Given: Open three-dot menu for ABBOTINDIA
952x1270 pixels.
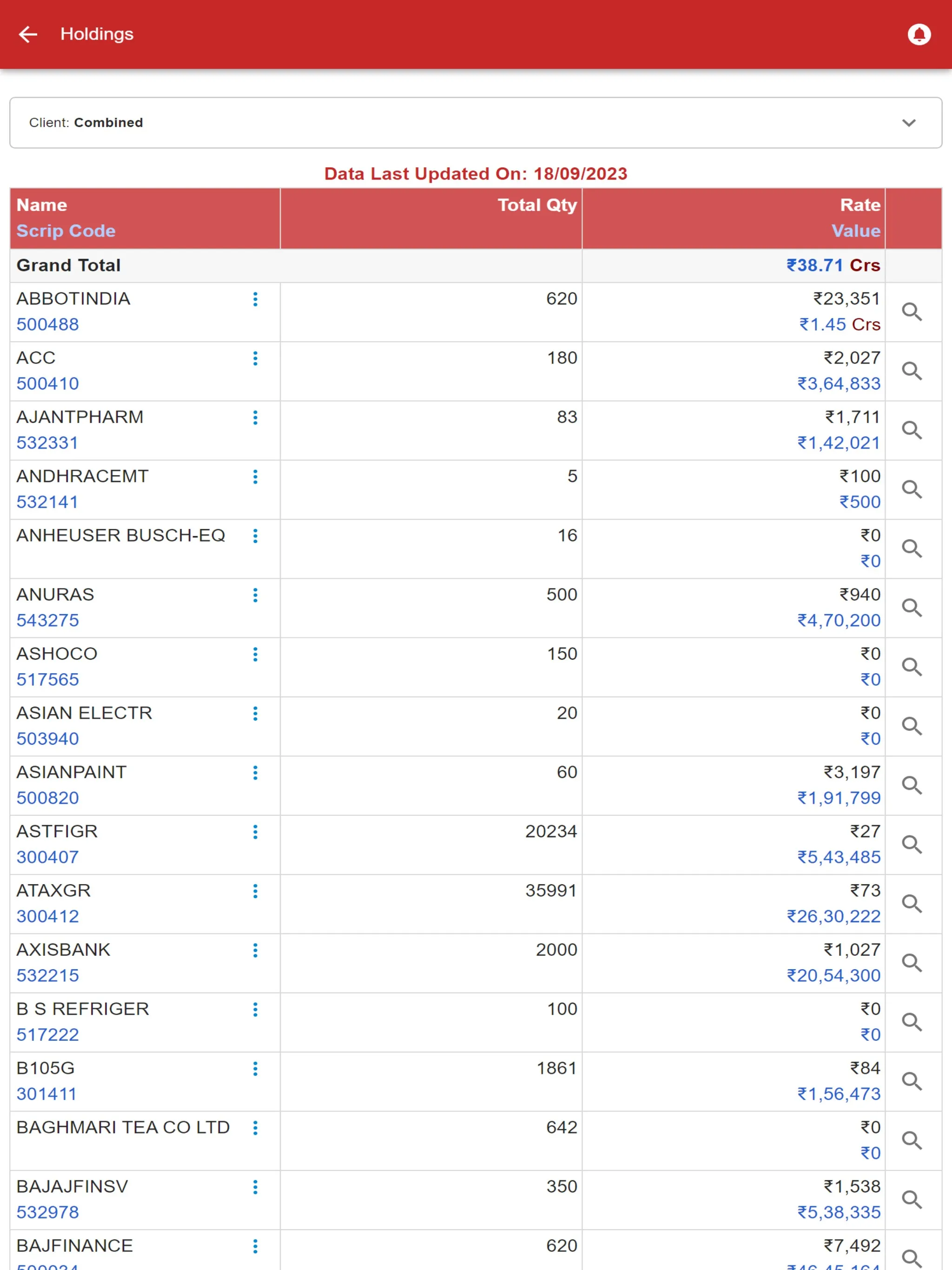Looking at the screenshot, I should 255,299.
